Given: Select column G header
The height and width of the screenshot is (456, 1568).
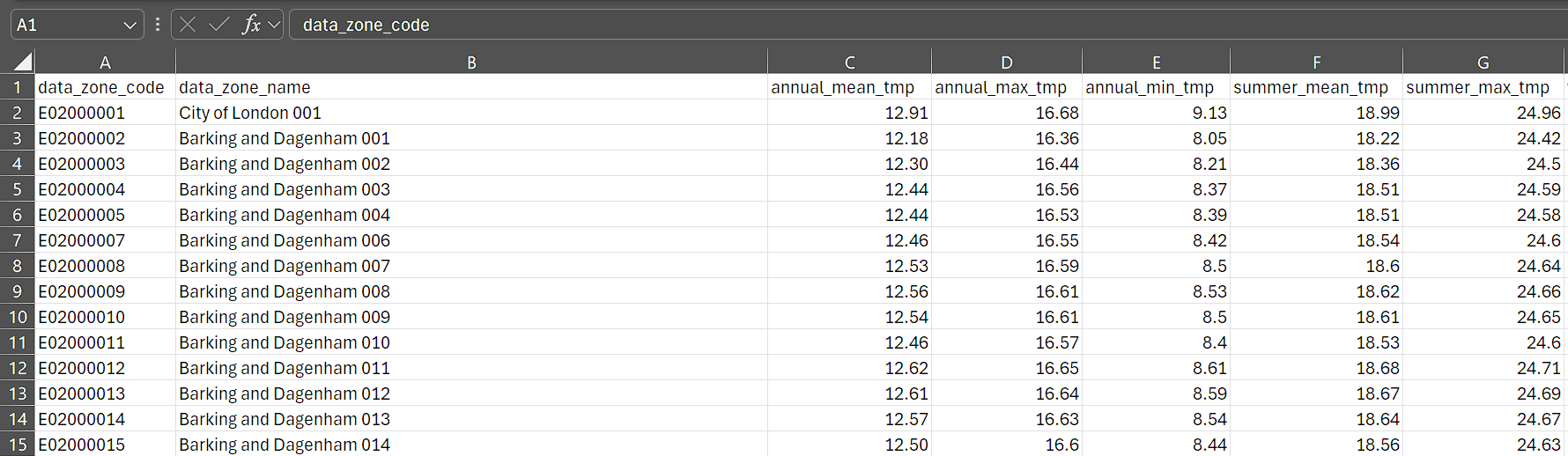Looking at the screenshot, I should [1483, 63].
